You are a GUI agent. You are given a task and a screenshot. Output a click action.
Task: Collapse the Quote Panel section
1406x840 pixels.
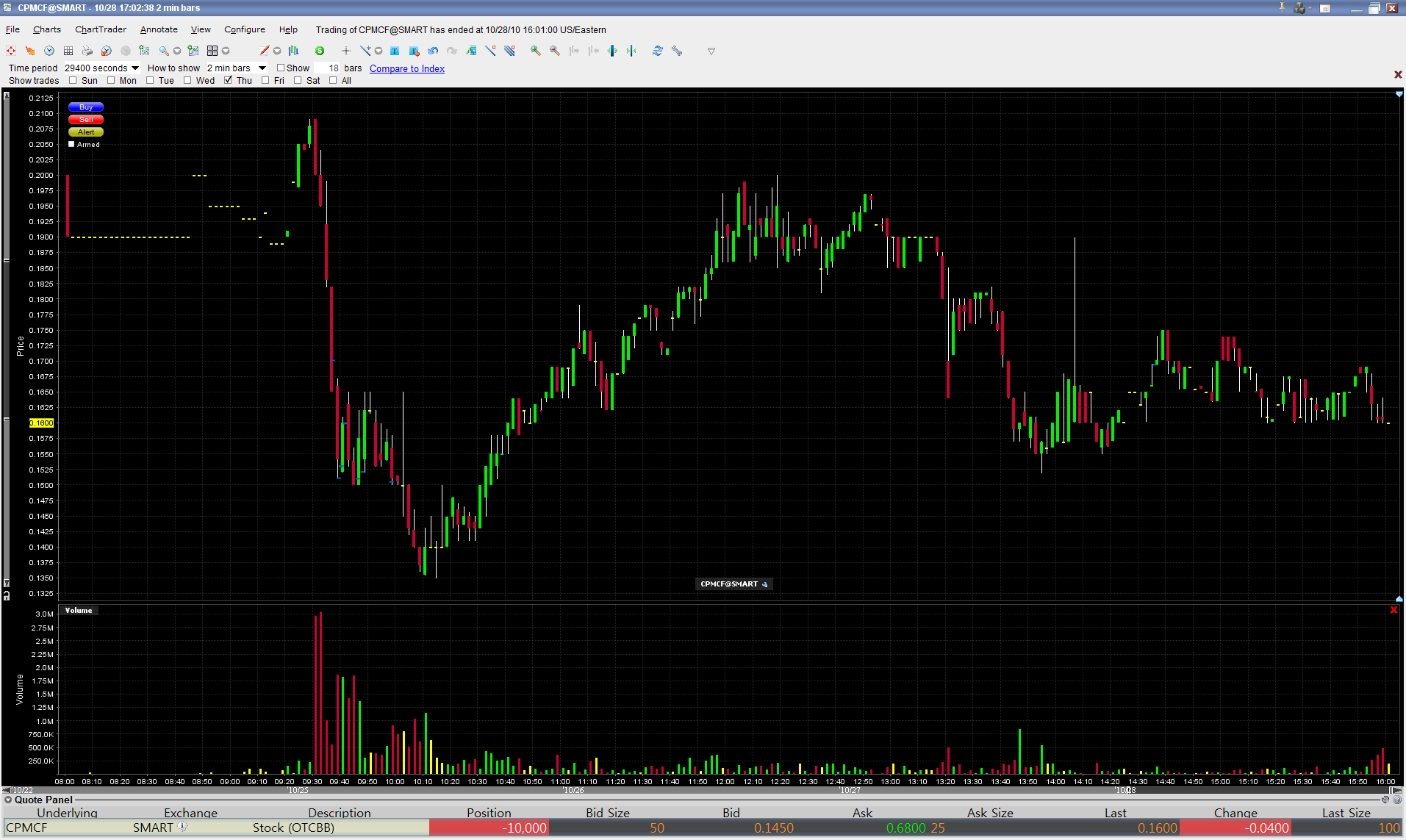click(x=8, y=800)
